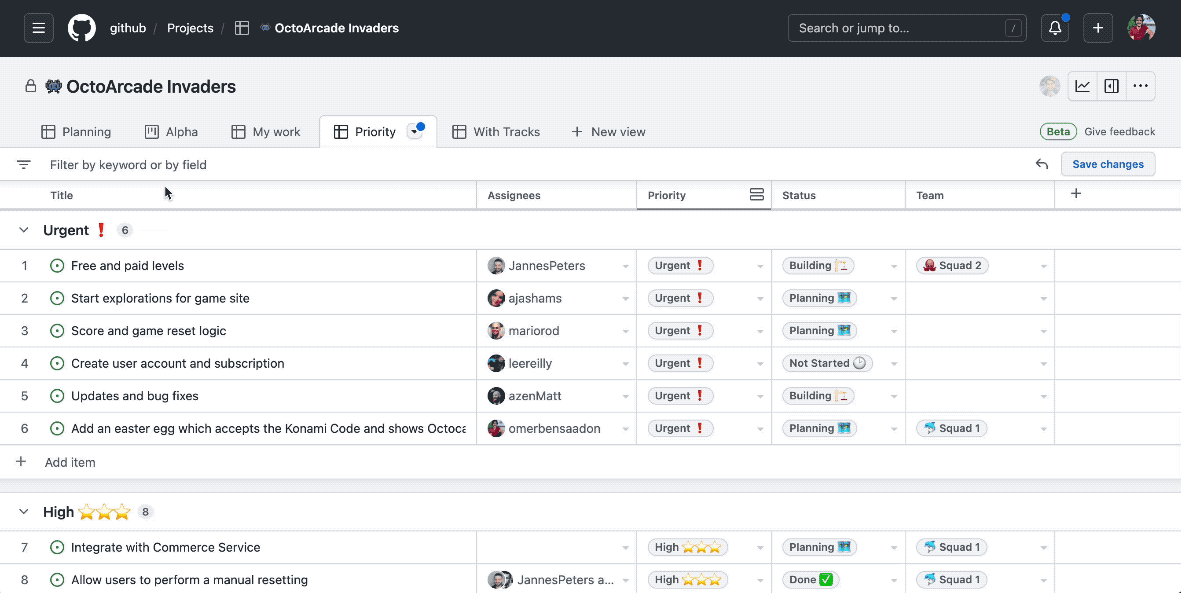This screenshot has width=1181, height=593.
Task: Click the issue icon for Updates and bug fixes
Action: [x=56, y=396]
